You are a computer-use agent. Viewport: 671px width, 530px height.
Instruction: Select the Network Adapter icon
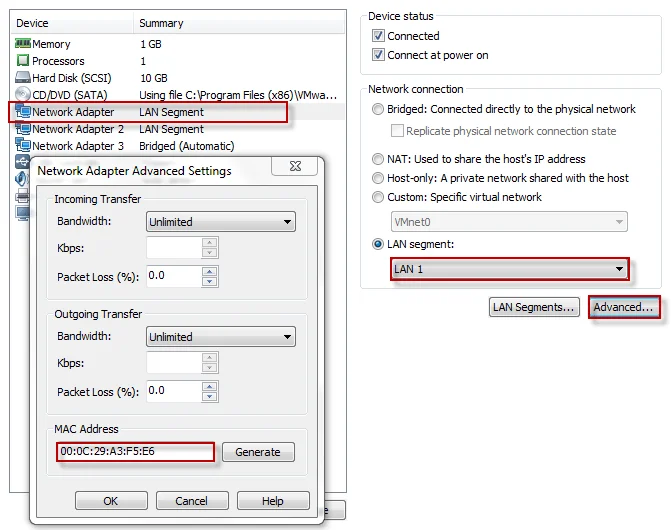23,112
